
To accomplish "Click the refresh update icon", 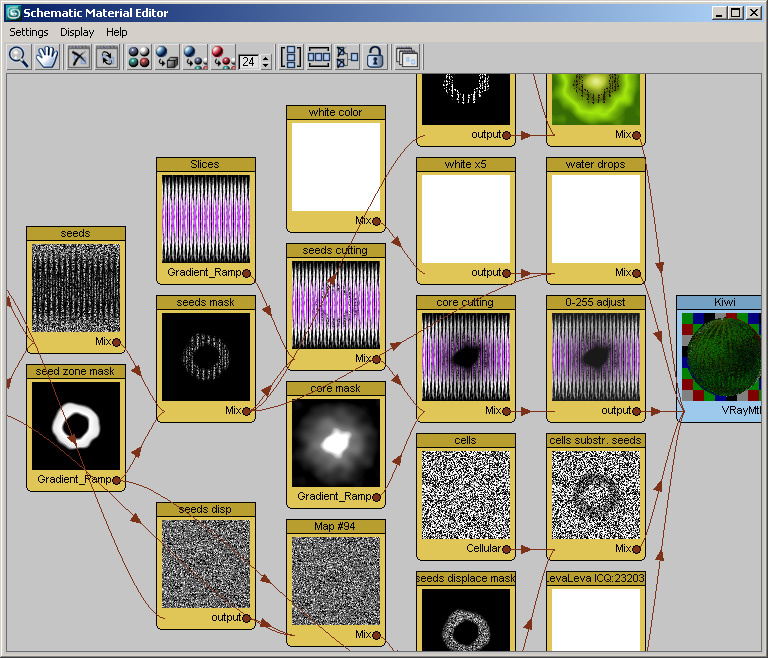I will pos(106,57).
